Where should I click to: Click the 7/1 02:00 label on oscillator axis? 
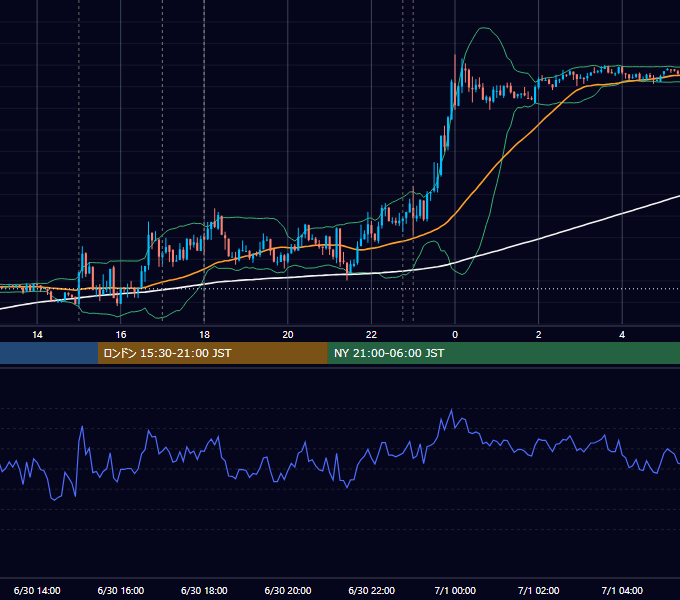click(539, 590)
